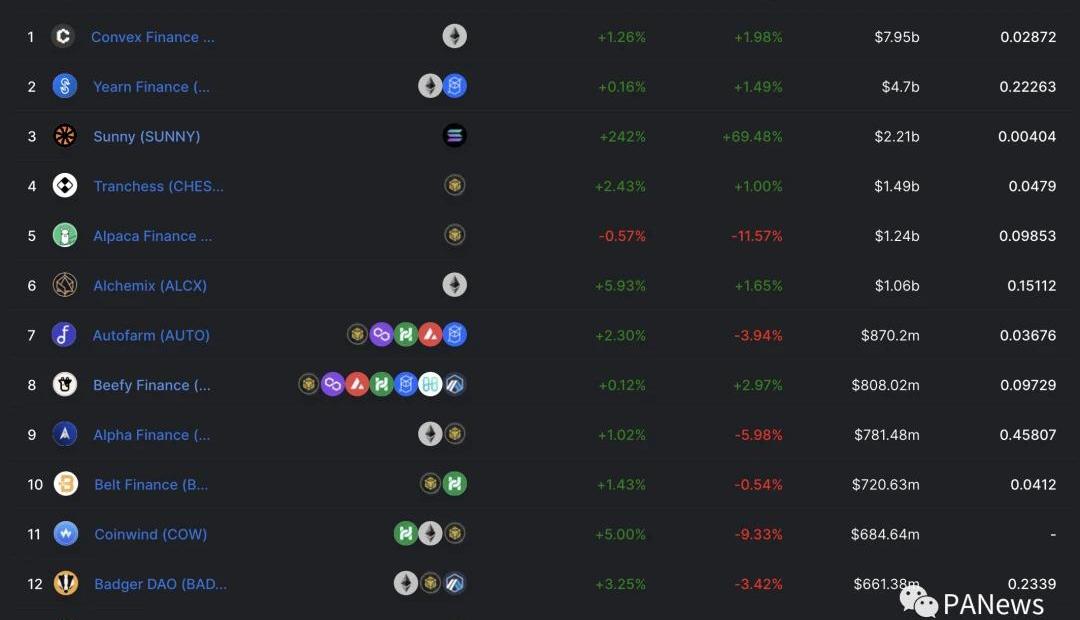
Task: Open the Autofarm (AUTO) link
Action: [151, 335]
